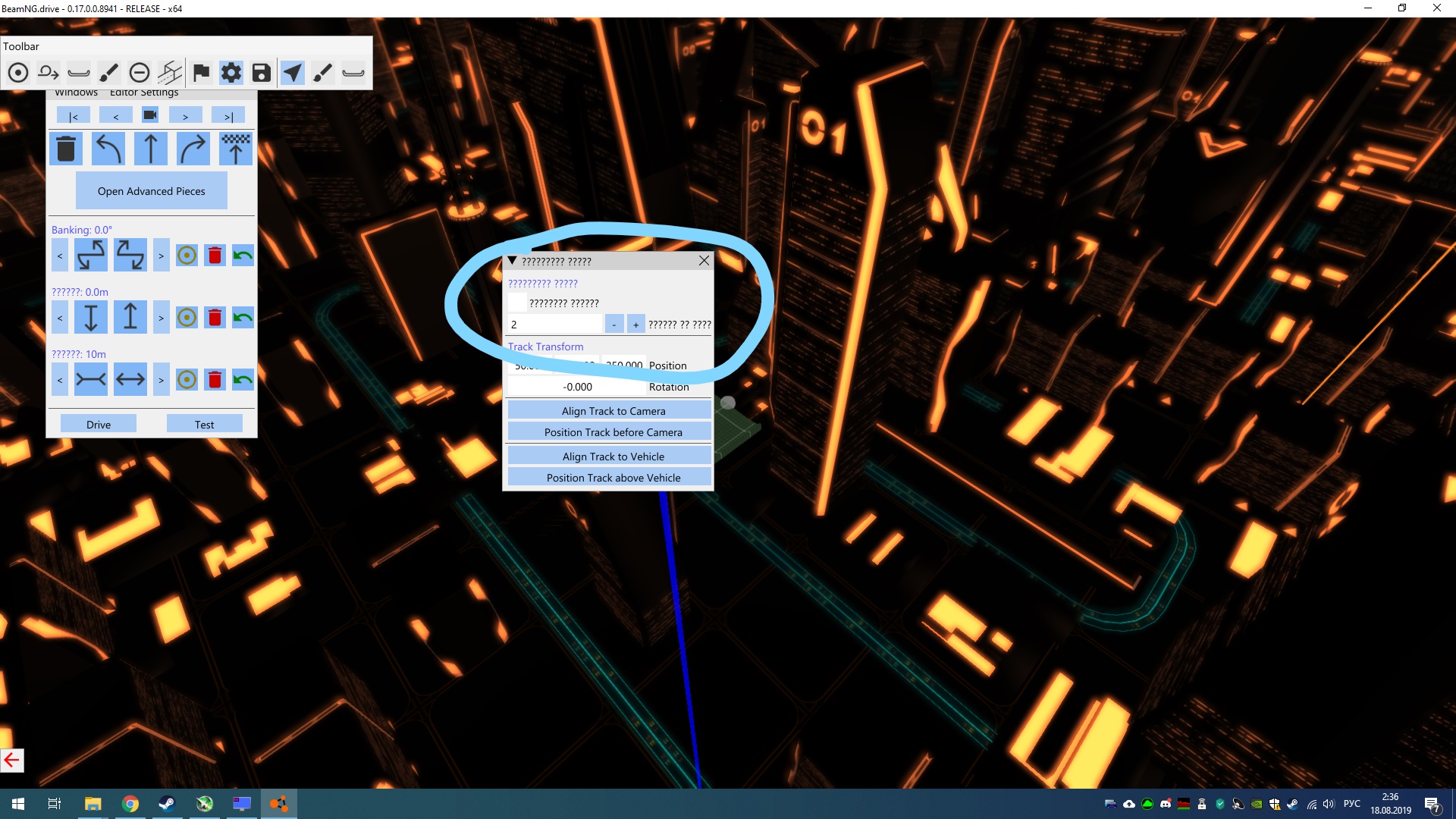Click Open Advanced Pieces button
This screenshot has height=819, width=1456.
(151, 191)
